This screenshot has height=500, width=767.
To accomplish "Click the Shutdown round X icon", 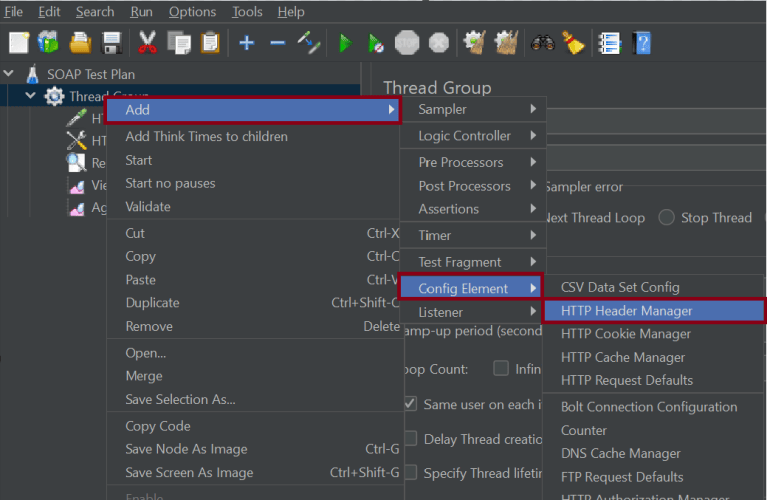I will [439, 43].
